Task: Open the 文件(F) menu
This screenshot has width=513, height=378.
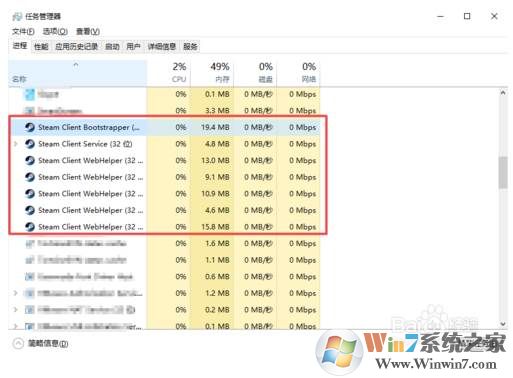Action: [x=23, y=31]
